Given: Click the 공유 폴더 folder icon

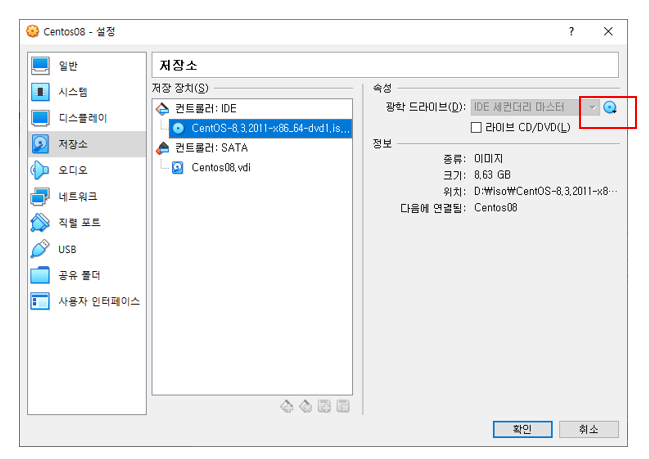Looking at the screenshot, I should [40, 275].
